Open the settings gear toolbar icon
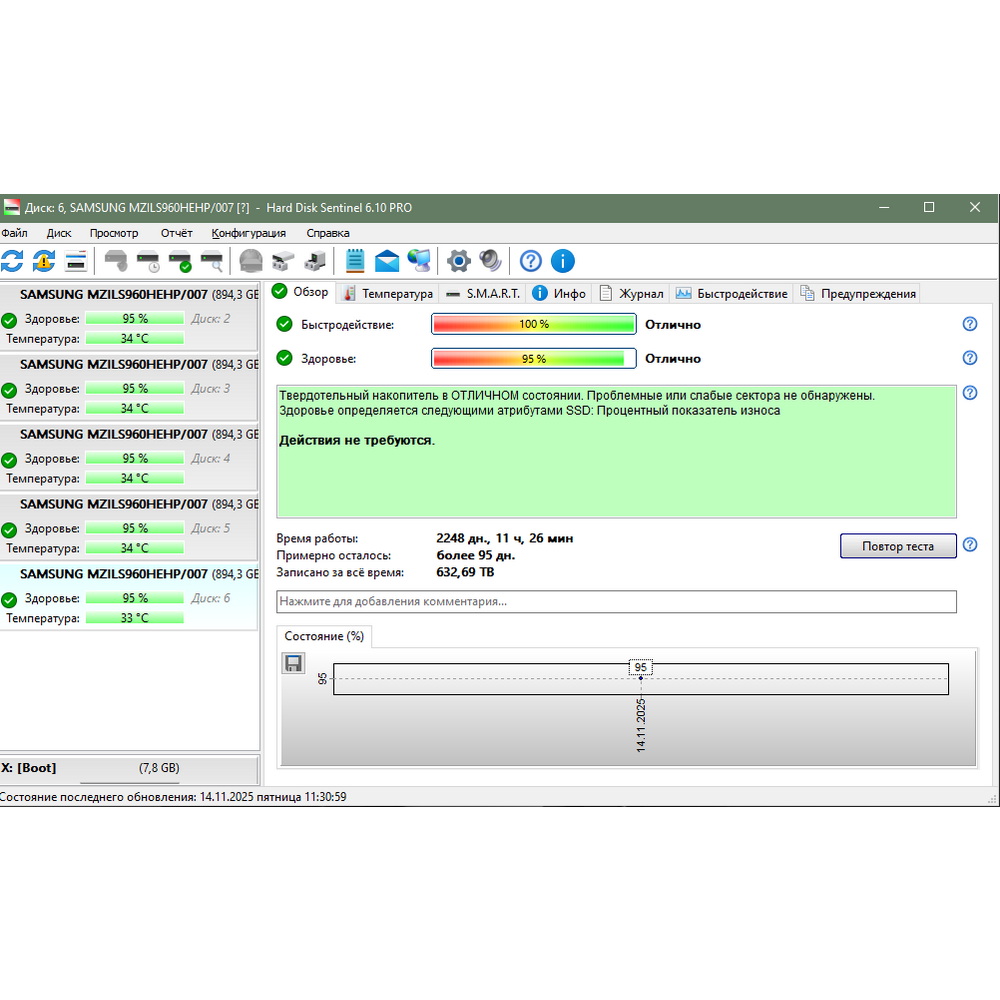Screen dimensions: 1000x1000 (458, 261)
